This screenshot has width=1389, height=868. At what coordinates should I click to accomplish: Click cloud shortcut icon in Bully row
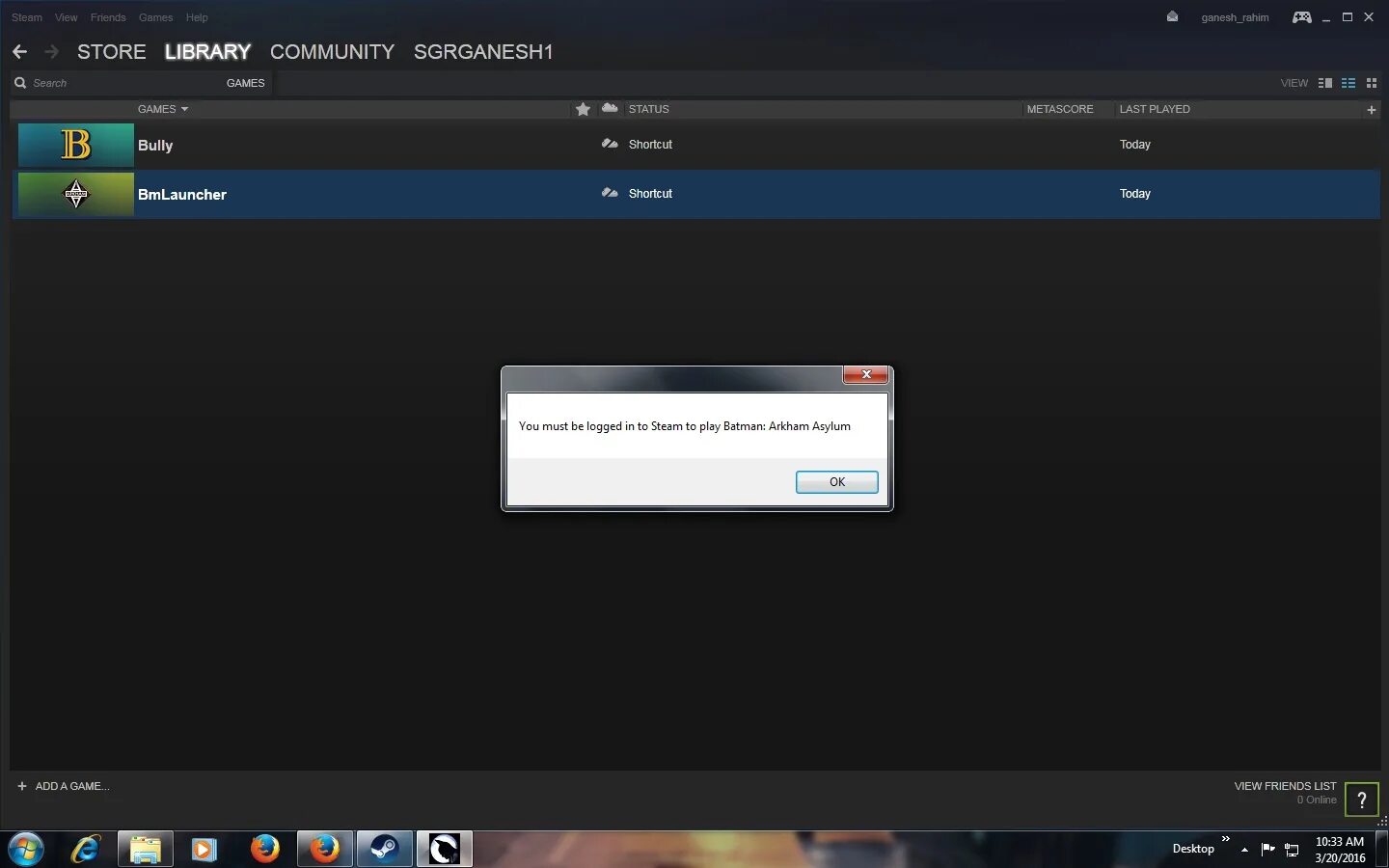pos(610,144)
